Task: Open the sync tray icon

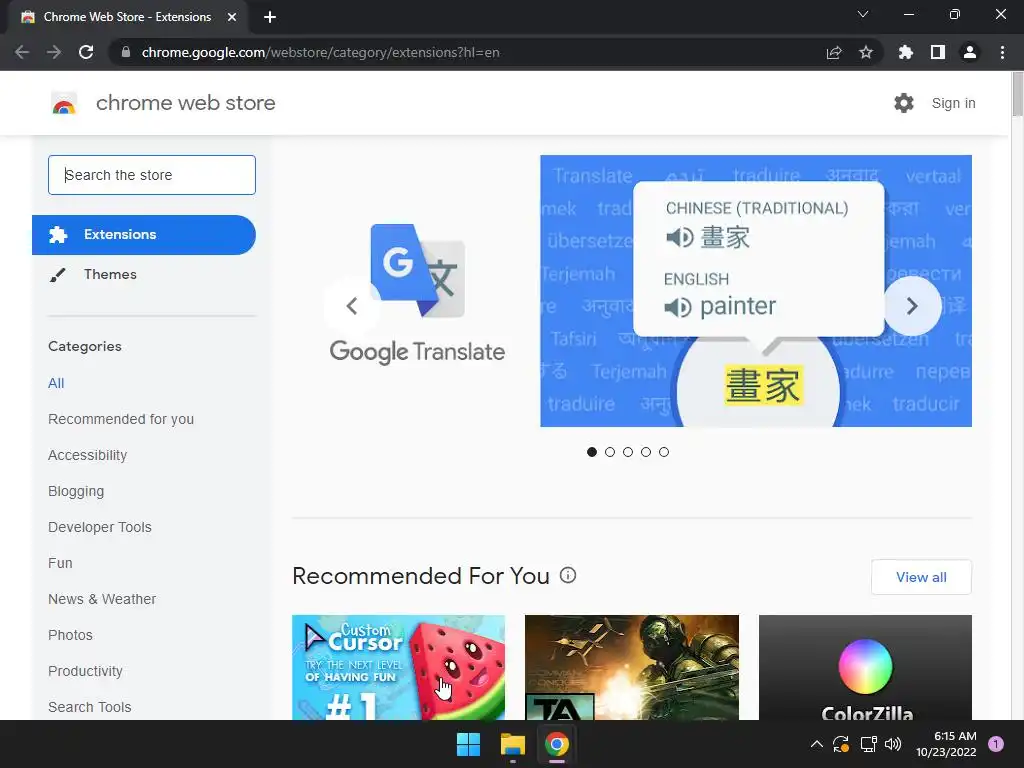Action: coord(841,744)
